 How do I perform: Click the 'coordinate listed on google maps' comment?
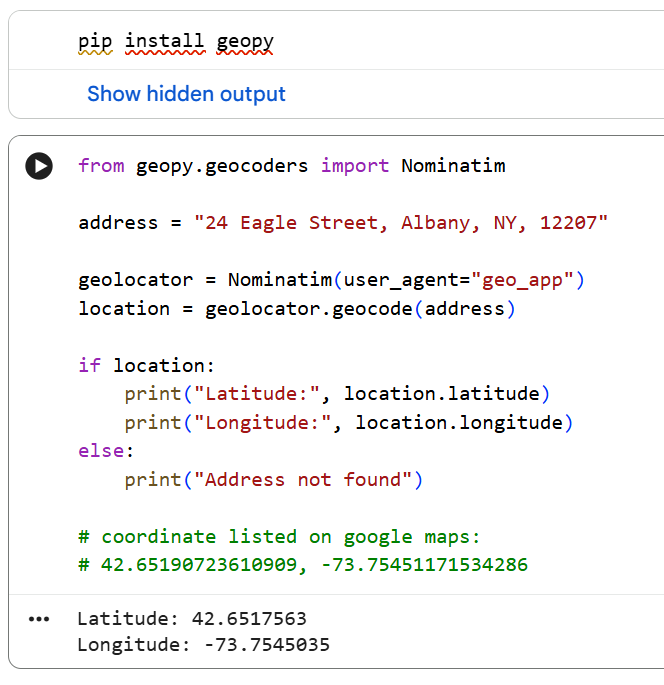(x=279, y=537)
